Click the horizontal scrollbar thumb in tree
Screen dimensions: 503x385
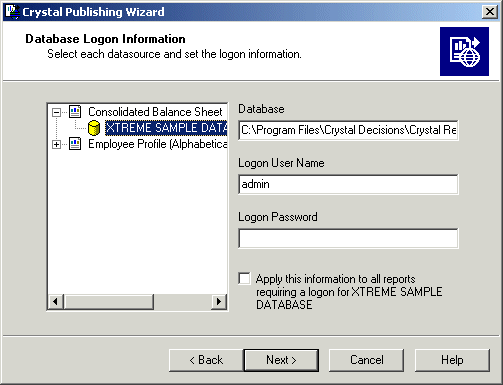click(109, 302)
